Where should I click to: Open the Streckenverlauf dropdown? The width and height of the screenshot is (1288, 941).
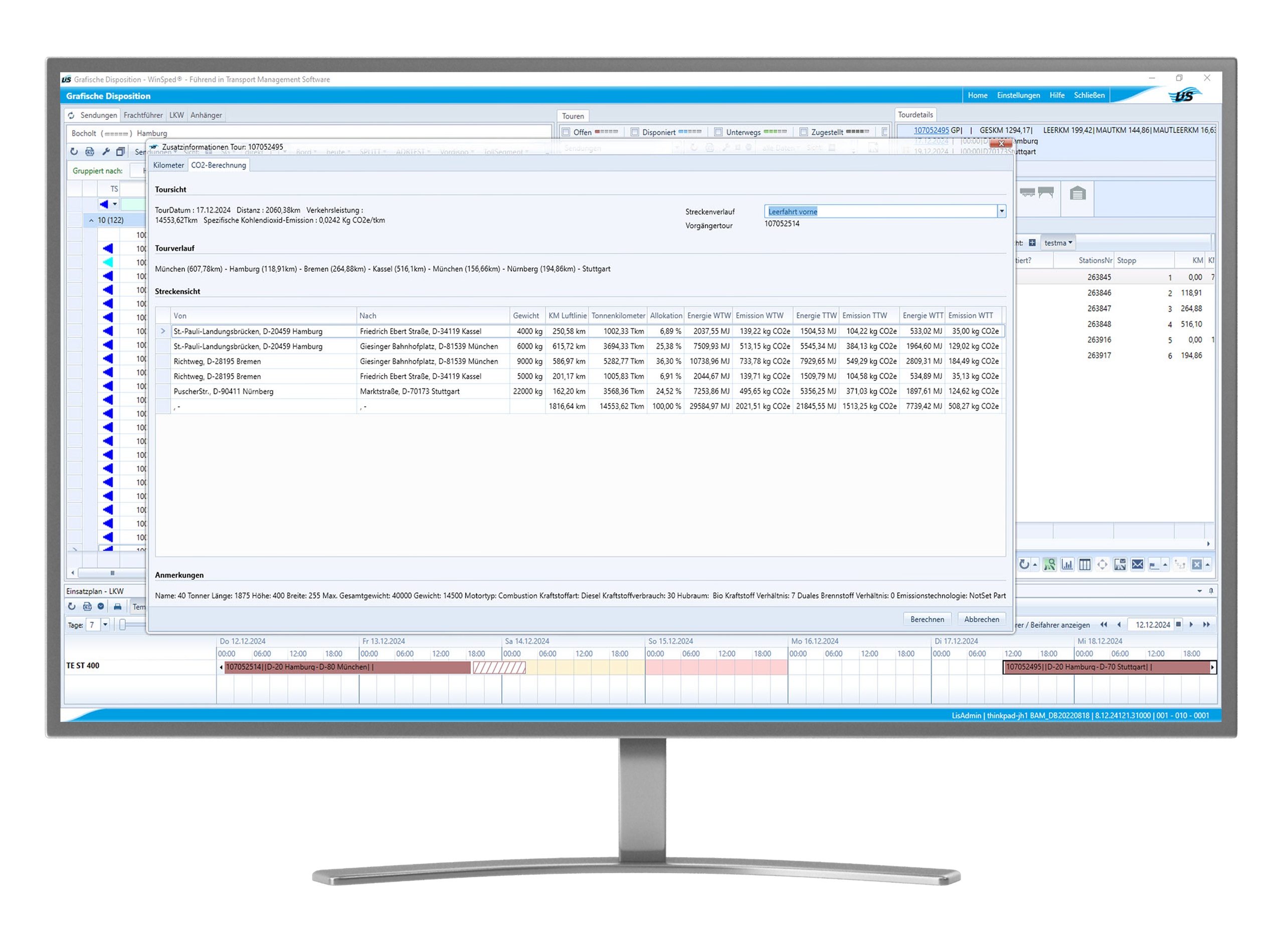[1002, 212]
